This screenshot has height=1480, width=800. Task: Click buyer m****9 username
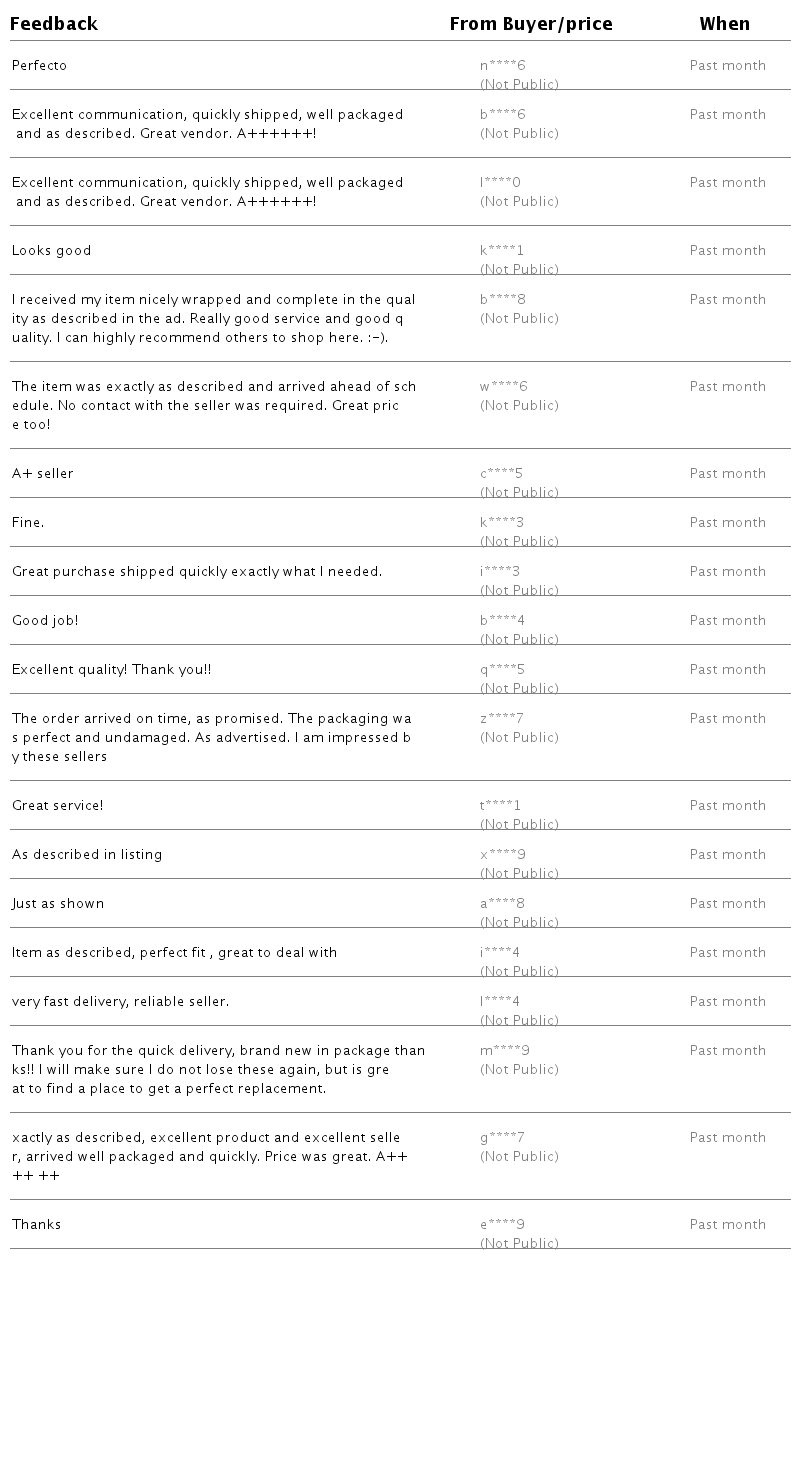505,1051
